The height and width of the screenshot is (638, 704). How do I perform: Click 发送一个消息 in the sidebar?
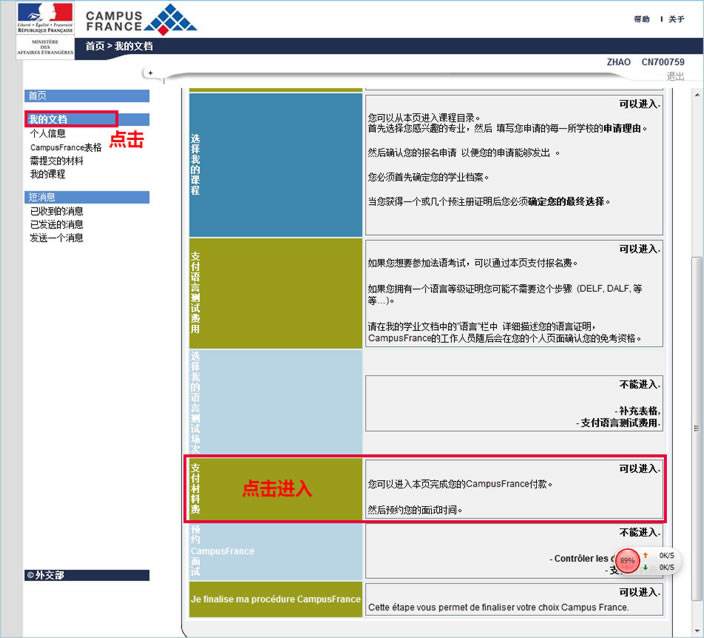(x=57, y=238)
